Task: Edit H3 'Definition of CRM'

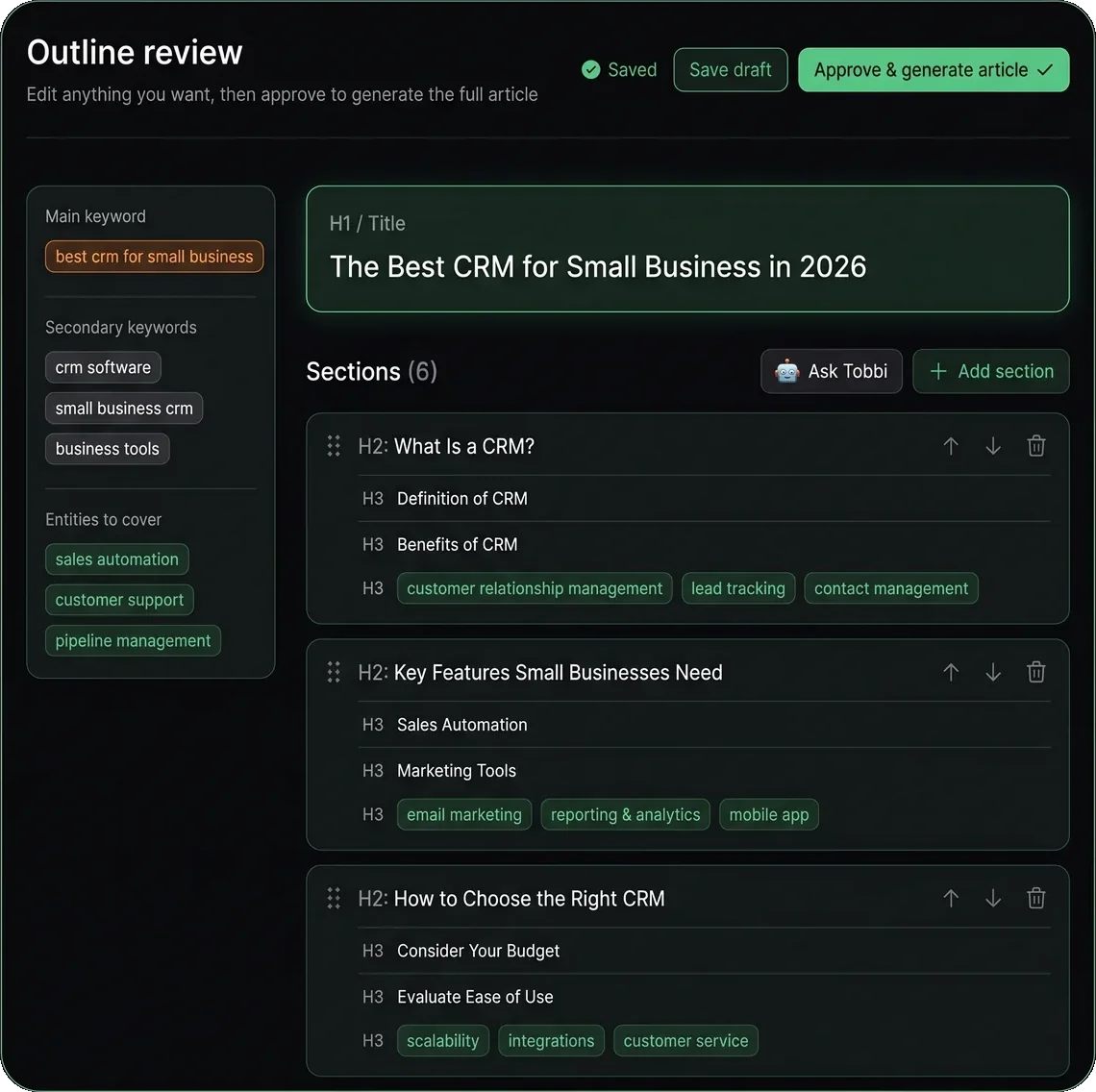Action: click(462, 499)
